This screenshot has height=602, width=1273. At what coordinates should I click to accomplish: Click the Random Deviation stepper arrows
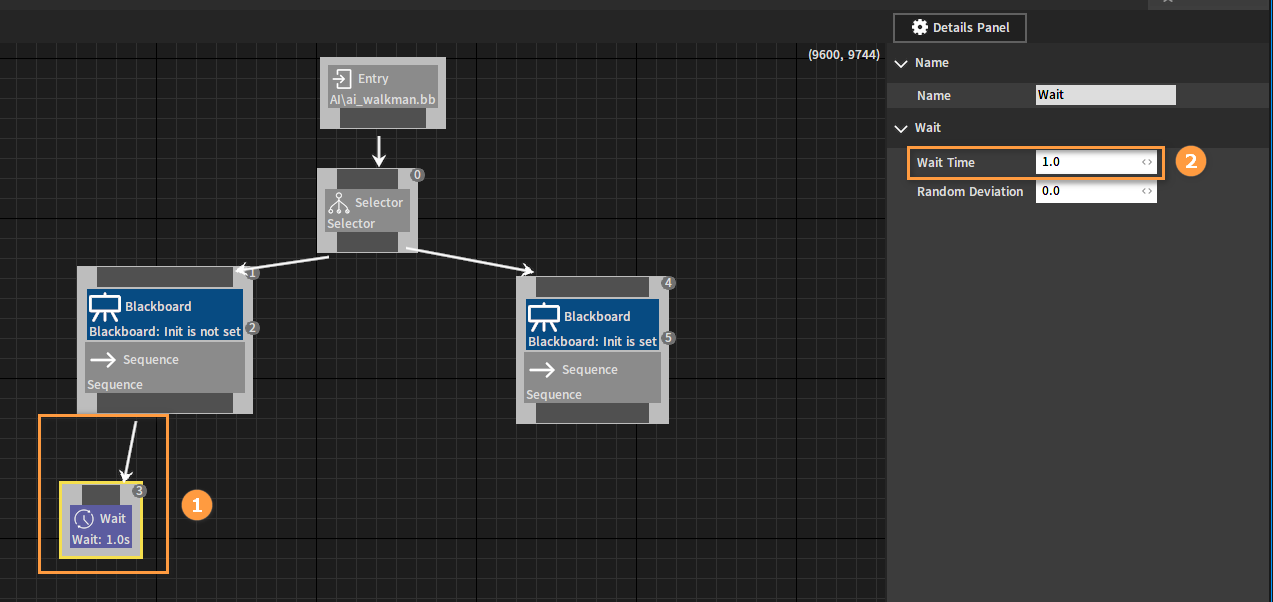click(x=1147, y=191)
